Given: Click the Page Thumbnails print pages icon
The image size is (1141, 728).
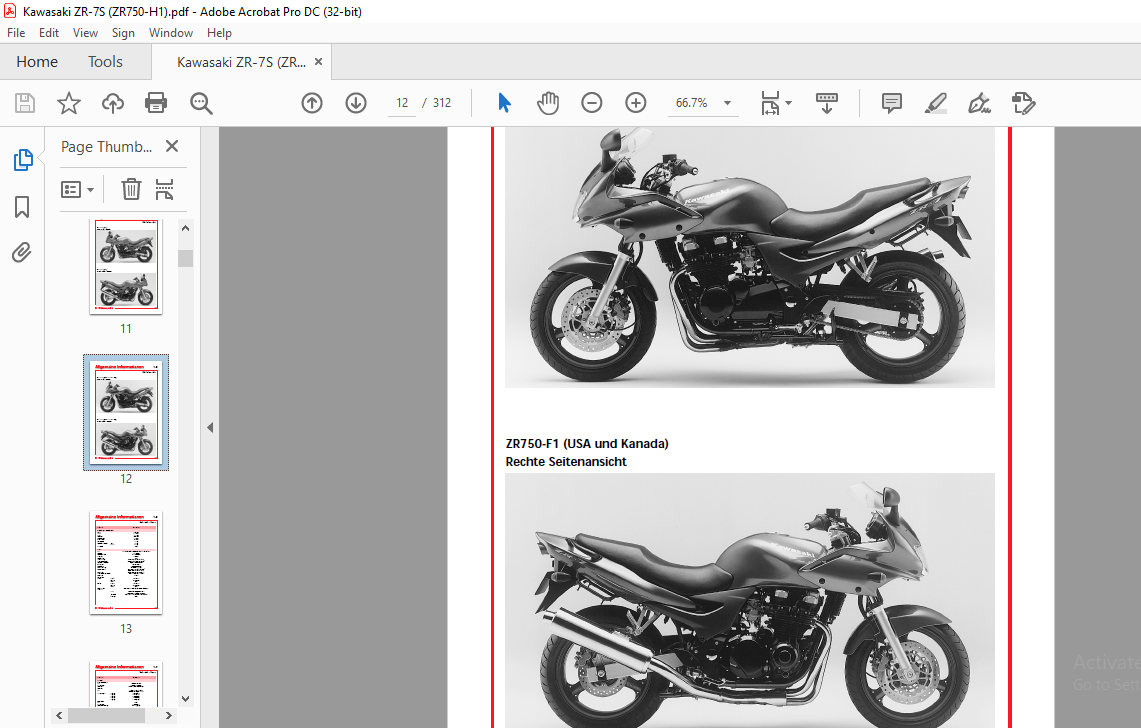Looking at the screenshot, I should click(164, 189).
